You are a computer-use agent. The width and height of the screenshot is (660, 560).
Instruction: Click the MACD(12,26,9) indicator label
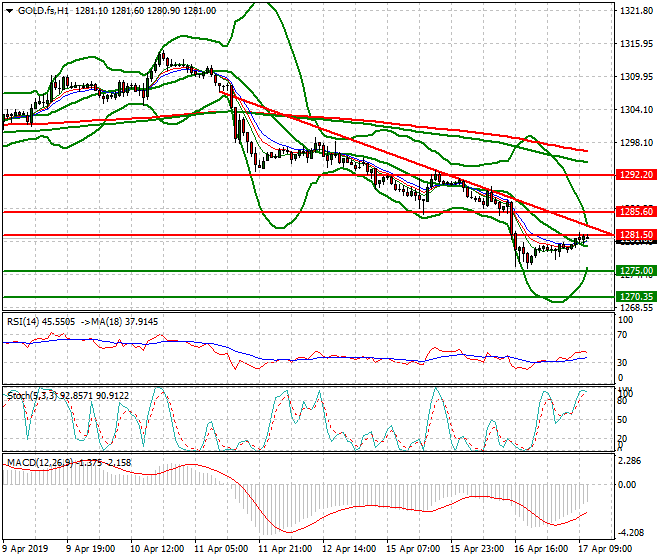[x=38, y=463]
